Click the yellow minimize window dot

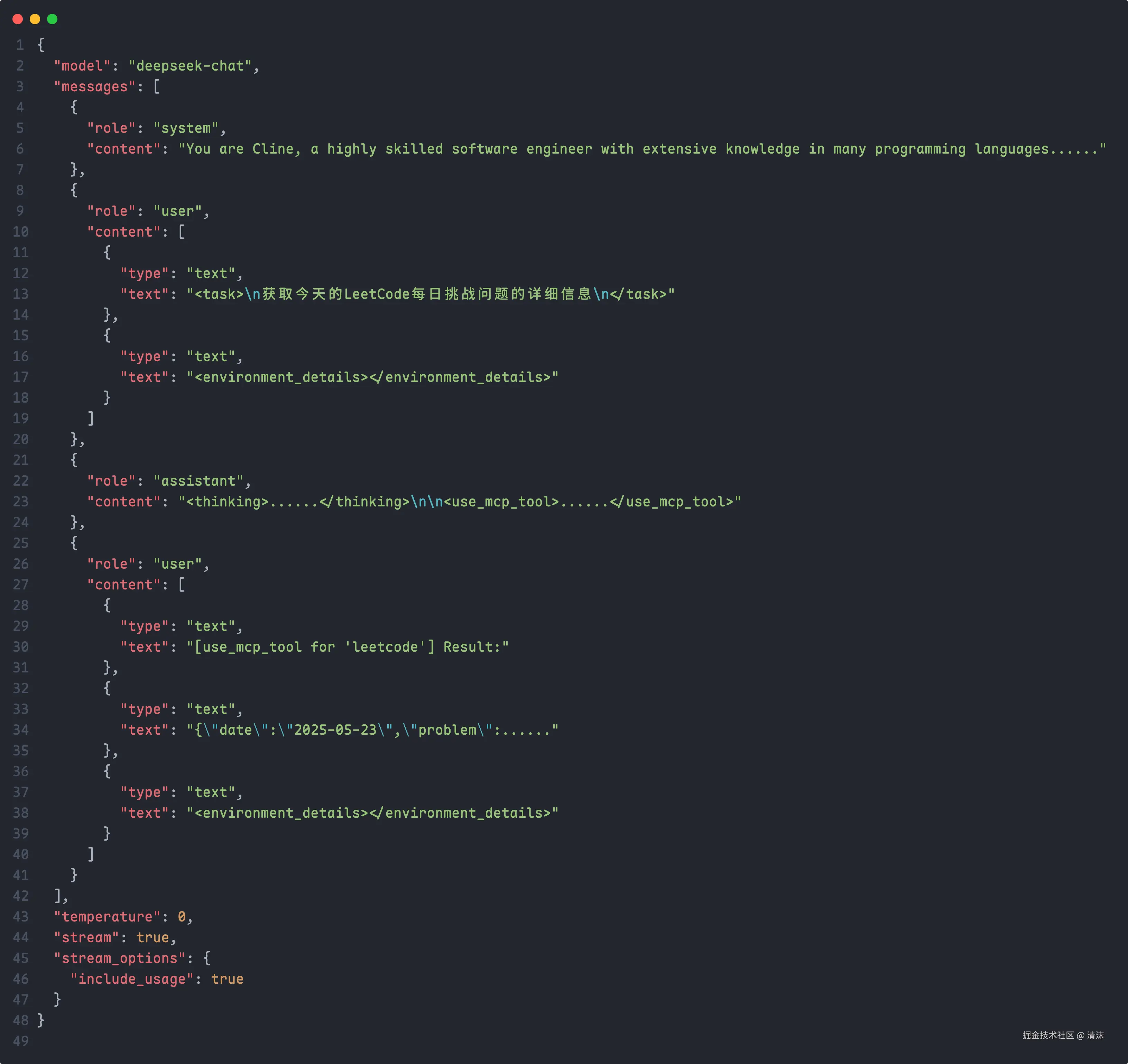[35, 19]
